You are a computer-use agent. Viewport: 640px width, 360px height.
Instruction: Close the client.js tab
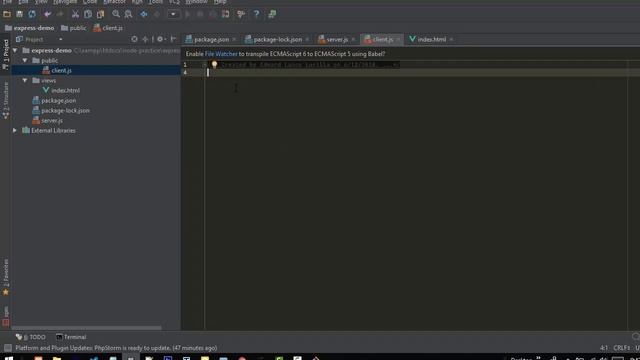tap(398, 40)
